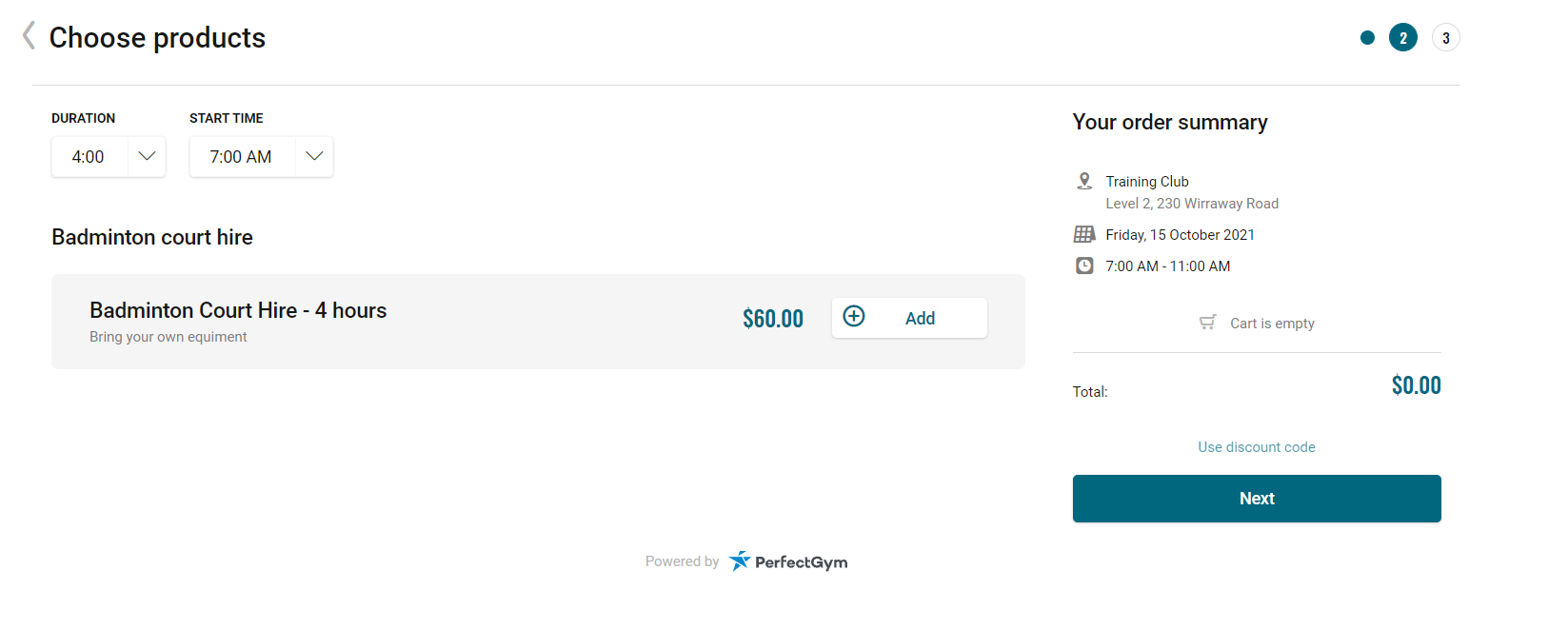Click the location pin icon for Training Club

pos(1083,181)
